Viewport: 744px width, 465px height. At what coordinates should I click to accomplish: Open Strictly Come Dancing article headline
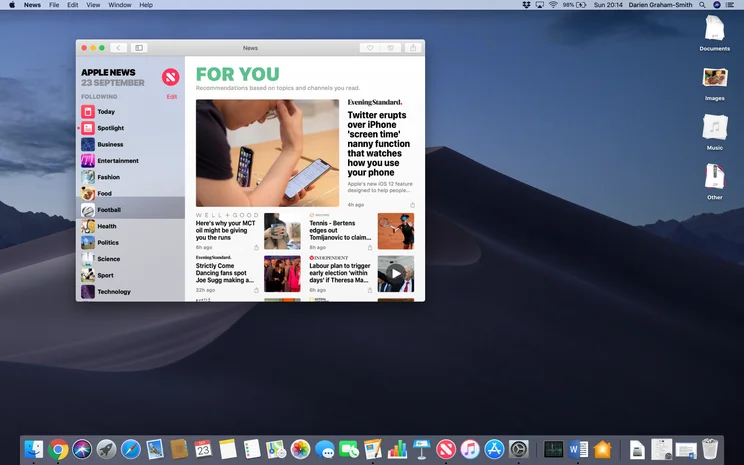pos(224,273)
